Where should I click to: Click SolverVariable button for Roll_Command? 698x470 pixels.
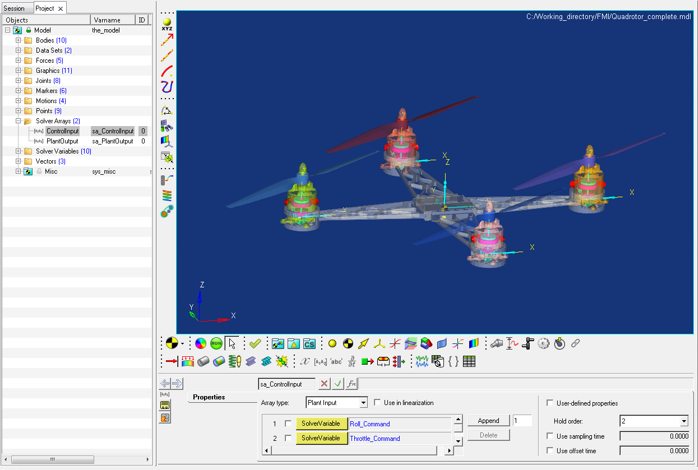tap(321, 424)
